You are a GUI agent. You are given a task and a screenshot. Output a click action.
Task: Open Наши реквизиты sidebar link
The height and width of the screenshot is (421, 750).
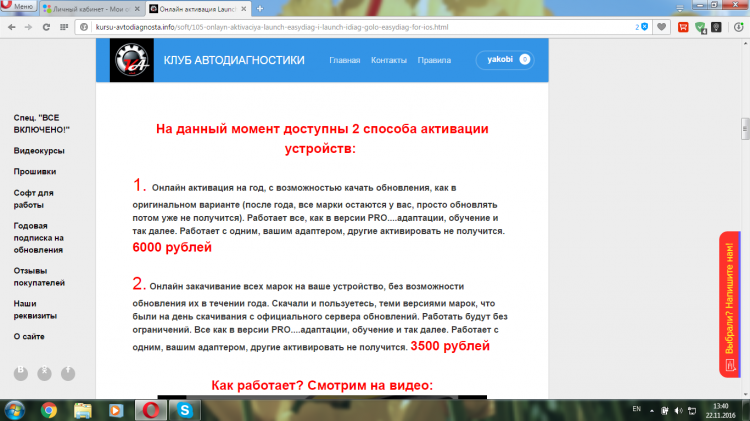[39, 308]
